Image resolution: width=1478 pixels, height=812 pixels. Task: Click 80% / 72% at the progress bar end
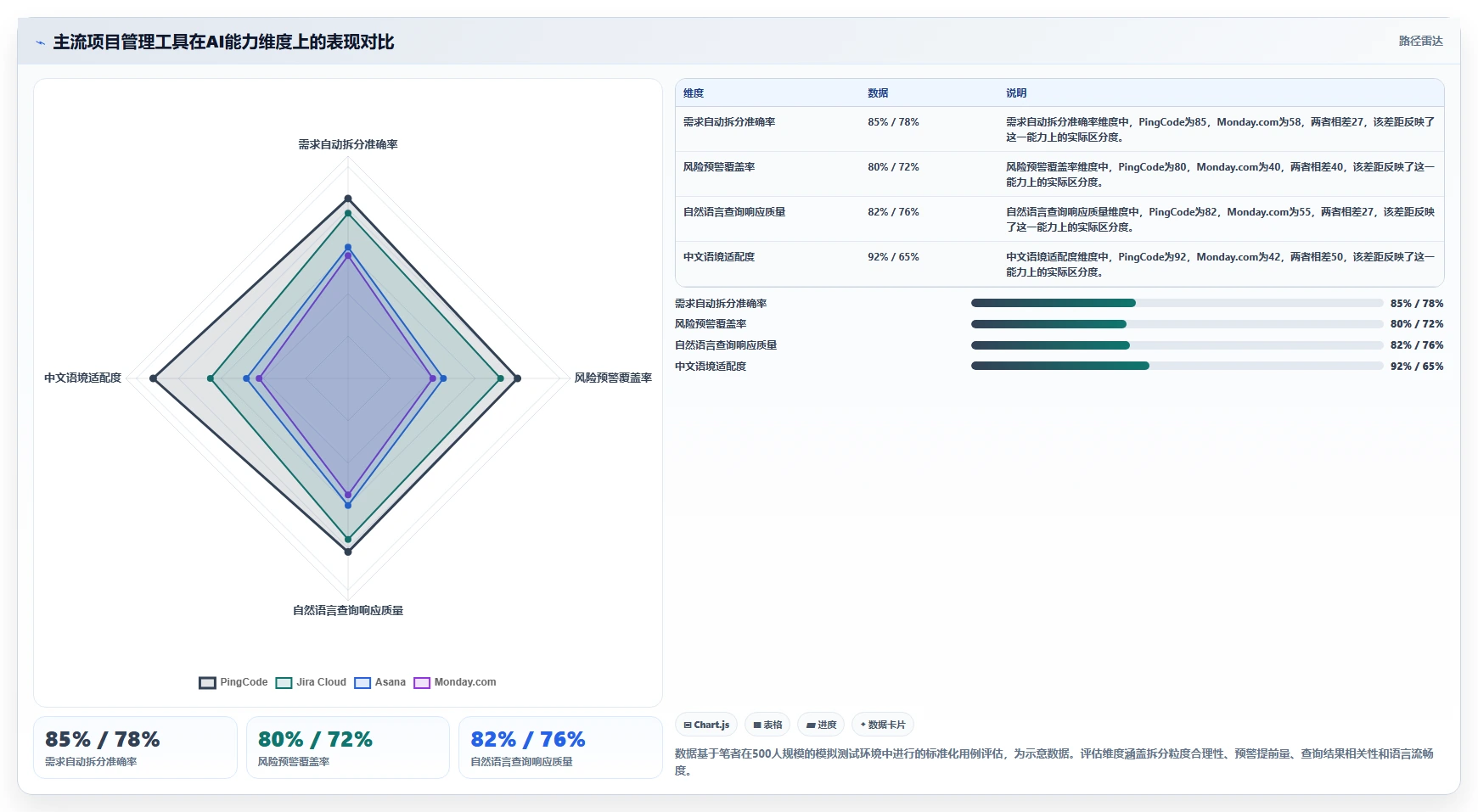click(1417, 324)
